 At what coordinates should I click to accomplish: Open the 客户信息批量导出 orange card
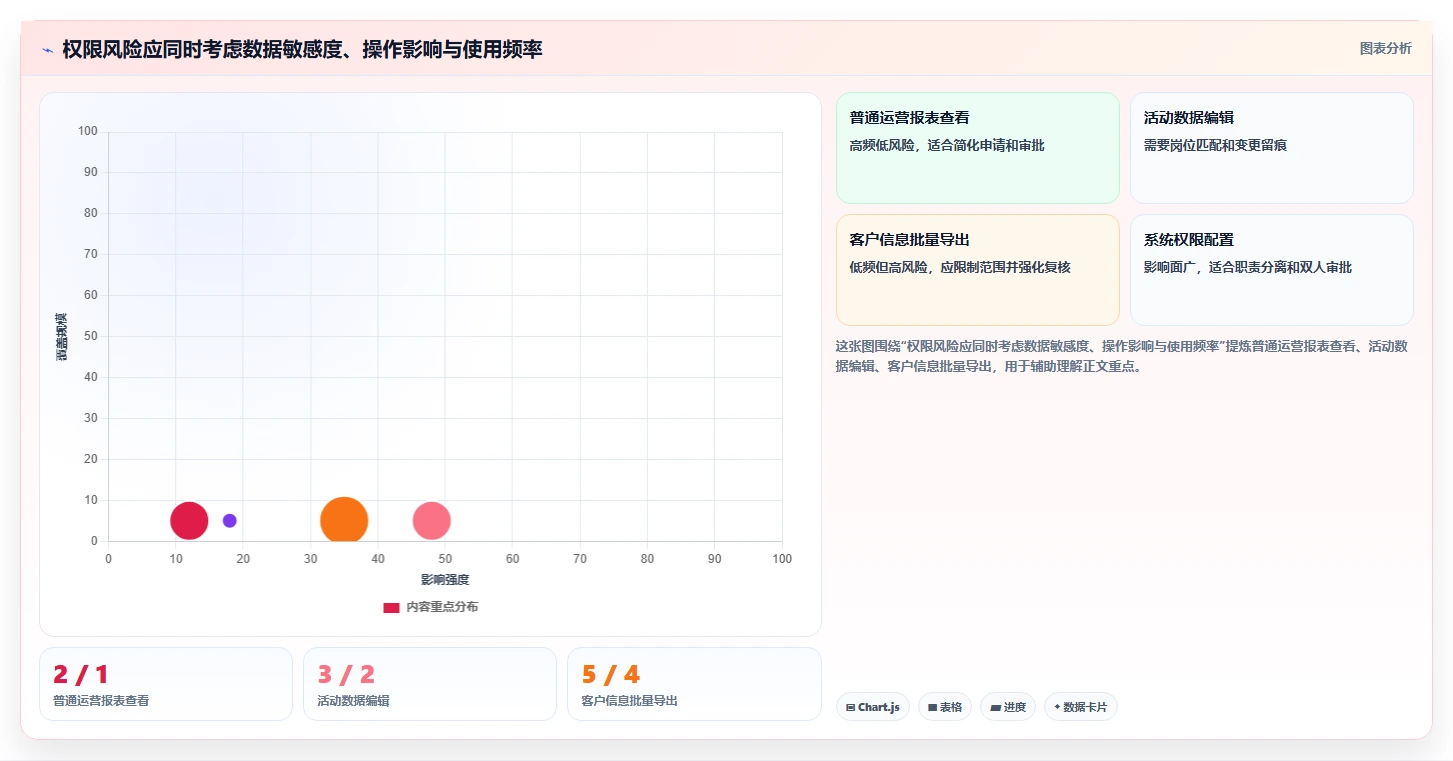click(978, 270)
